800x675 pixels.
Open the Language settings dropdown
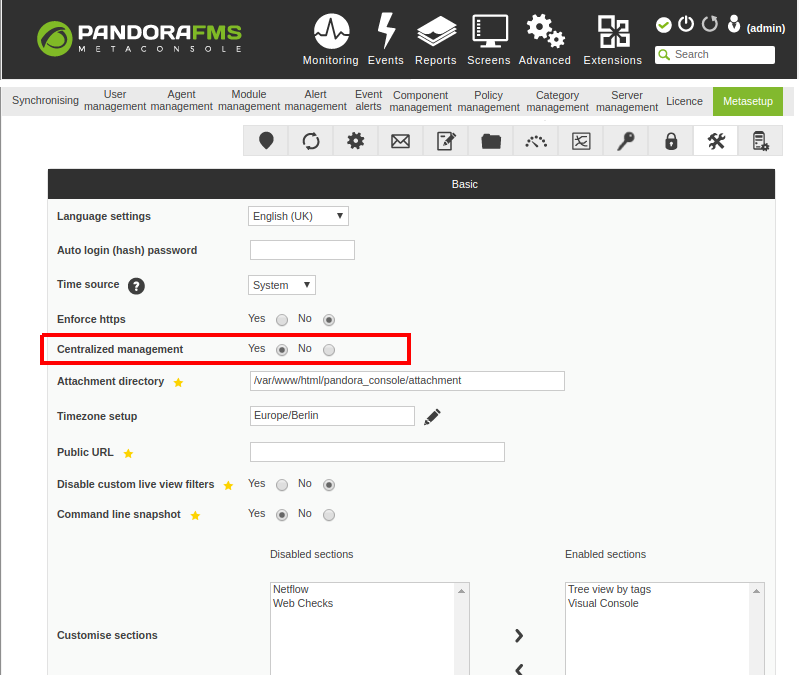coord(298,216)
